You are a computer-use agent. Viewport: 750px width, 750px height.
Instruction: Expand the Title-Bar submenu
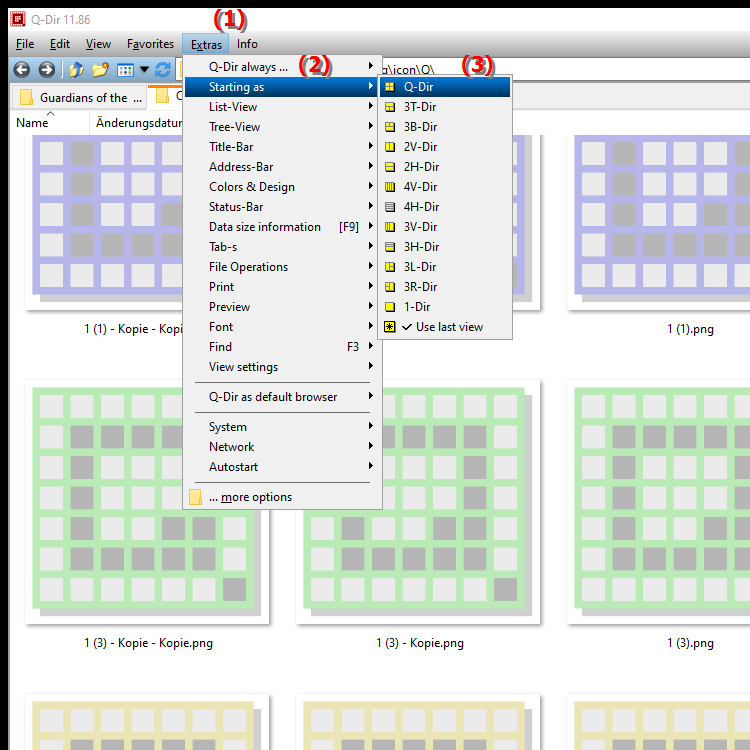pyautogui.click(x=282, y=147)
